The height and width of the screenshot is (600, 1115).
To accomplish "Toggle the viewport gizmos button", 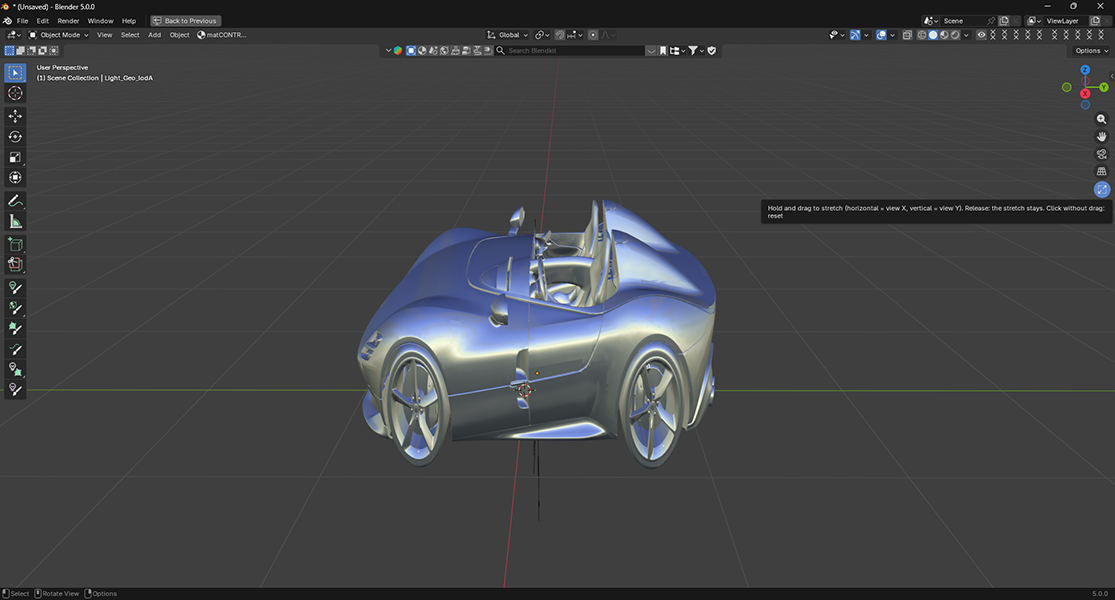I will coord(855,35).
